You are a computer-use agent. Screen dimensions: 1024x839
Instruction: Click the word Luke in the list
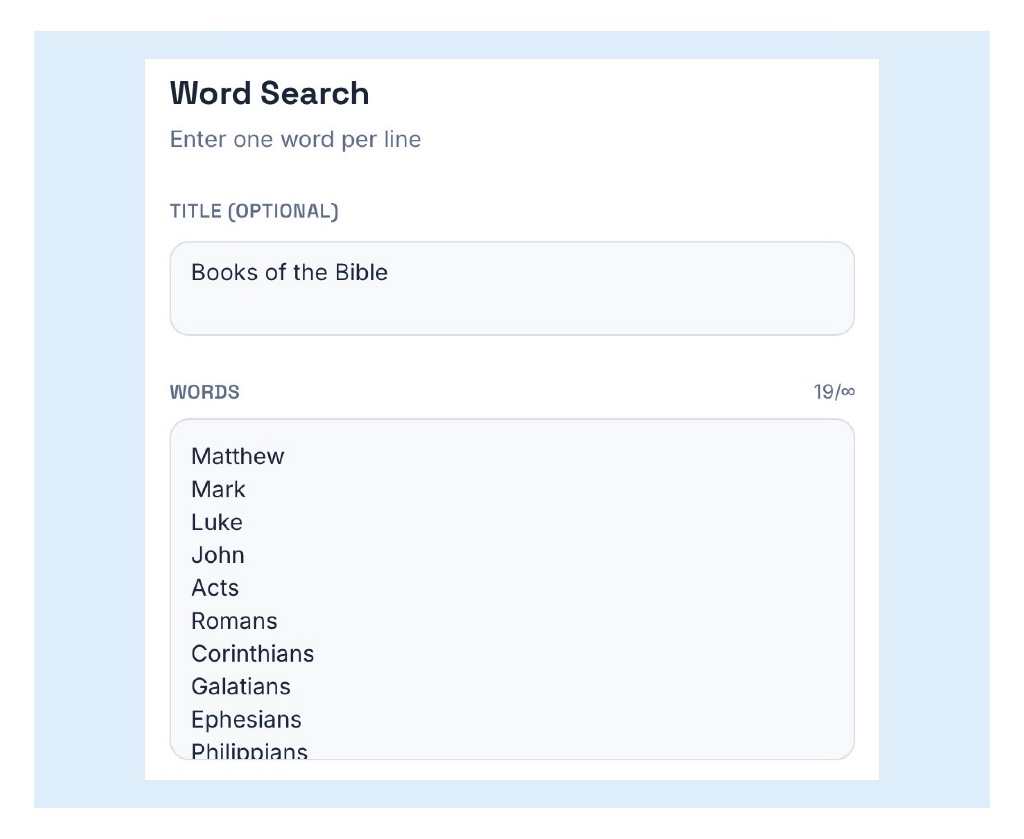point(217,522)
